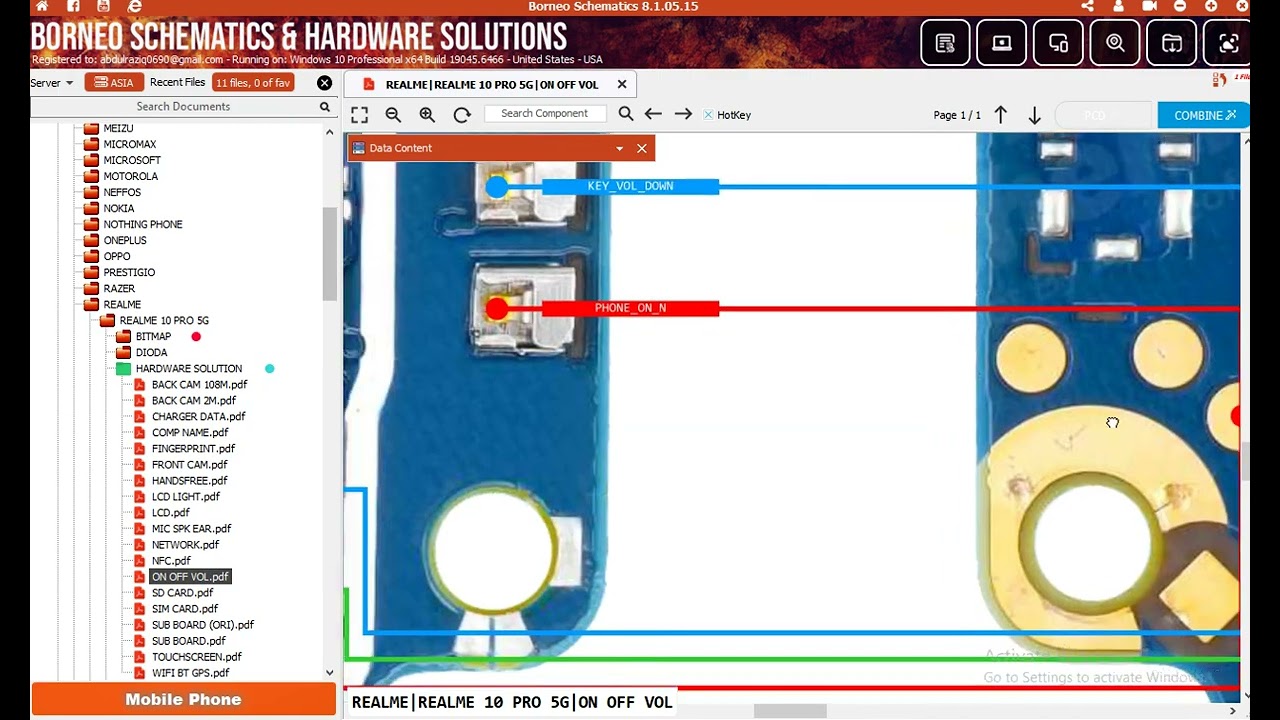Open NETWORK.pdf
This screenshot has width=1280, height=720.
click(x=185, y=544)
